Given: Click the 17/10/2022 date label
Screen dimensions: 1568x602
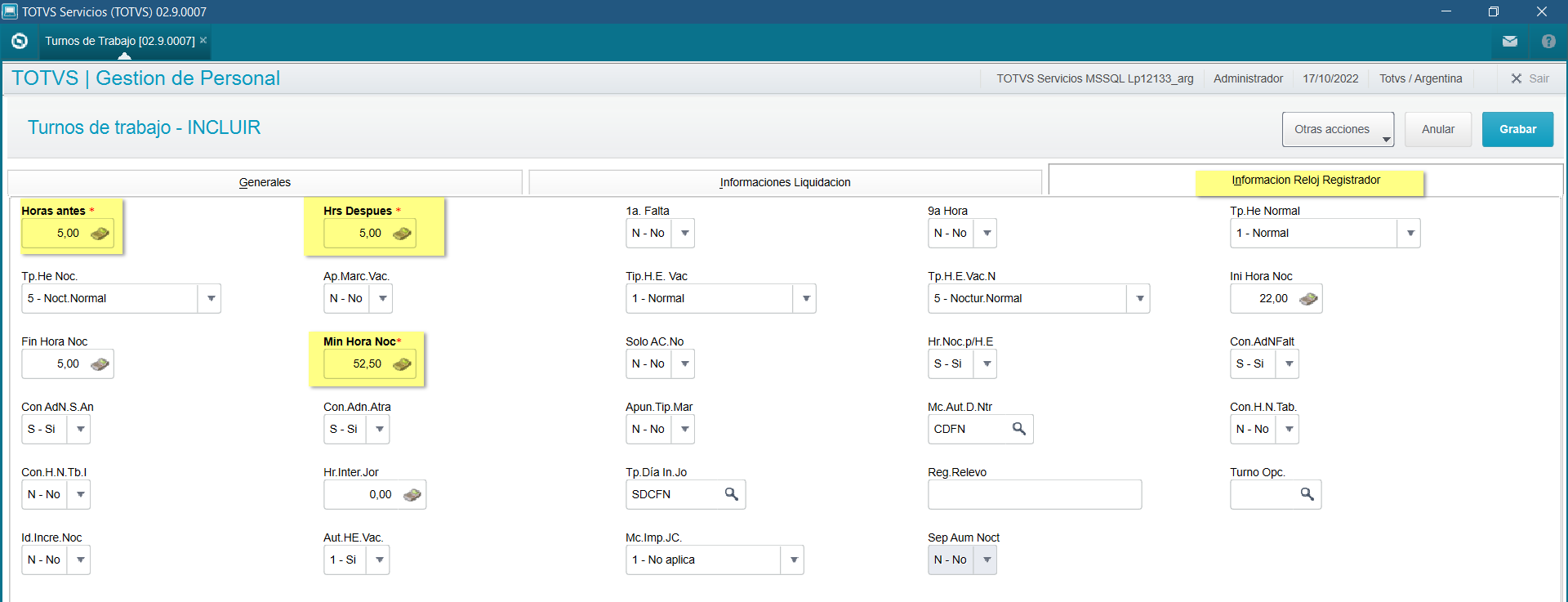Looking at the screenshot, I should tap(1330, 78).
